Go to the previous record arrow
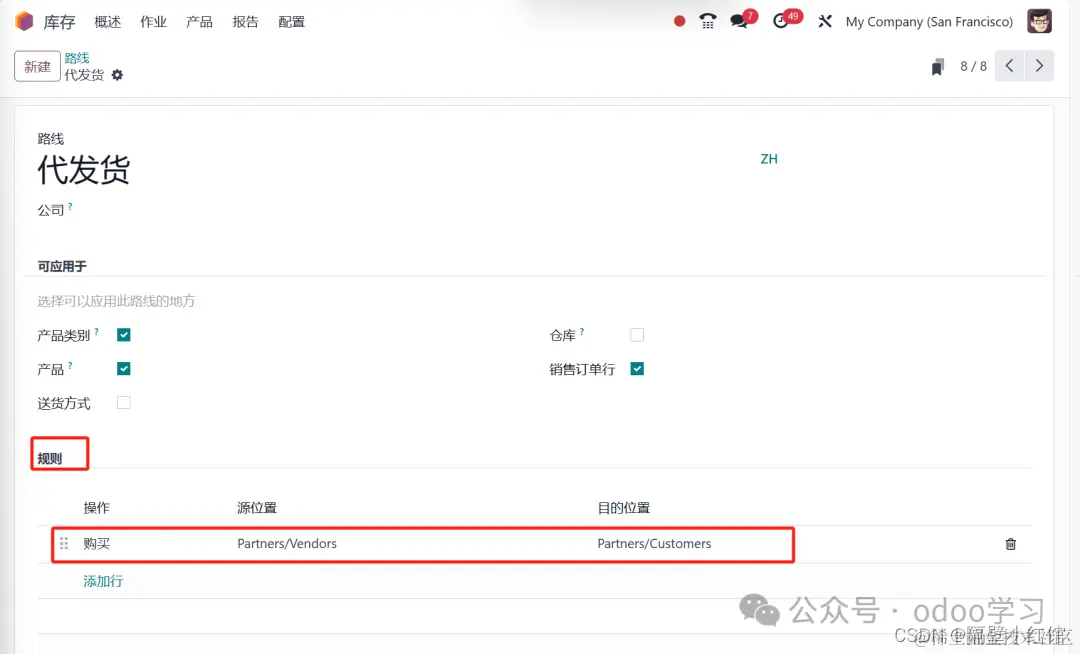This screenshot has width=1080, height=654. (x=1009, y=66)
